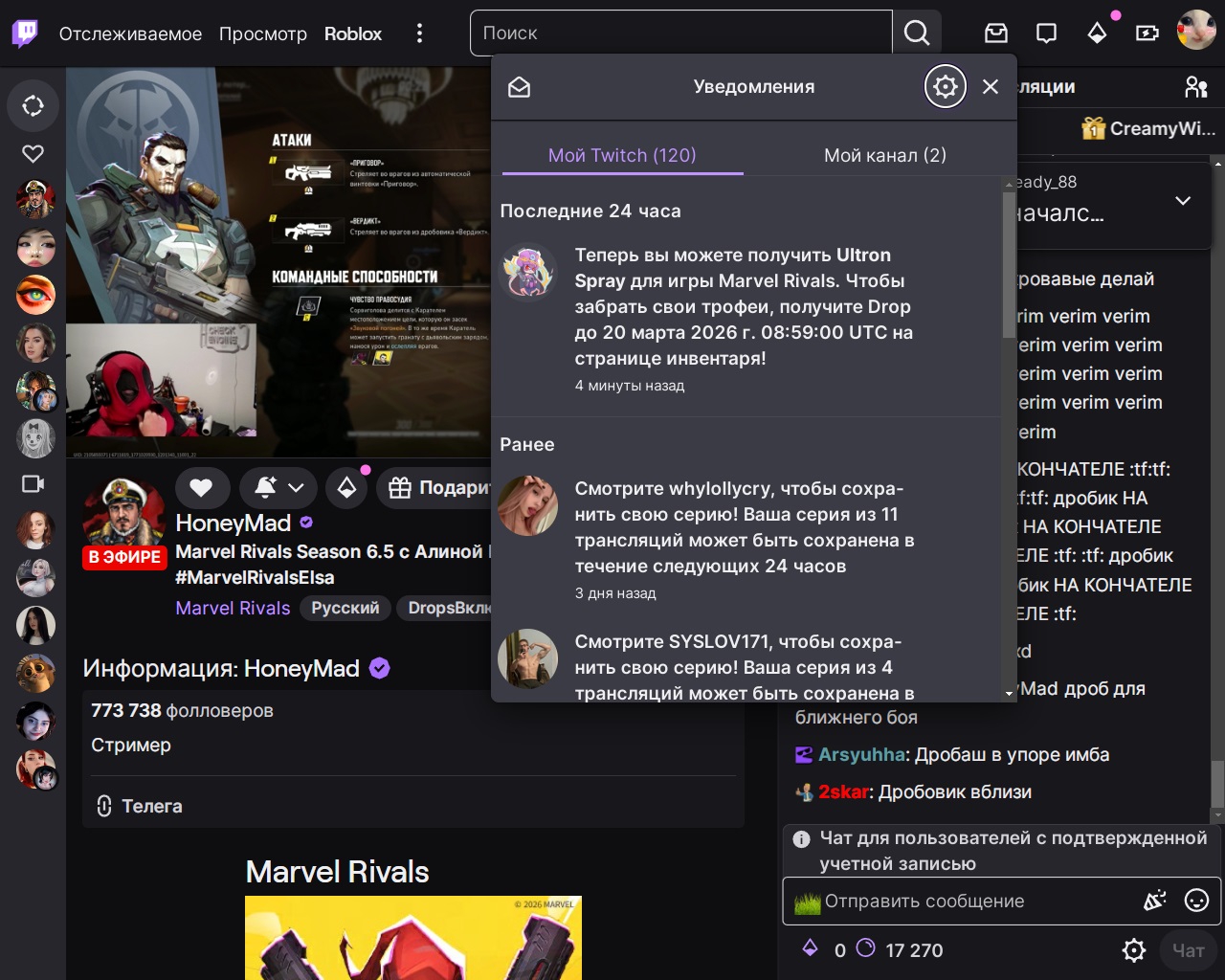Click the Подарить gift sub button
Screen dimensions: 1225x980
[435, 488]
